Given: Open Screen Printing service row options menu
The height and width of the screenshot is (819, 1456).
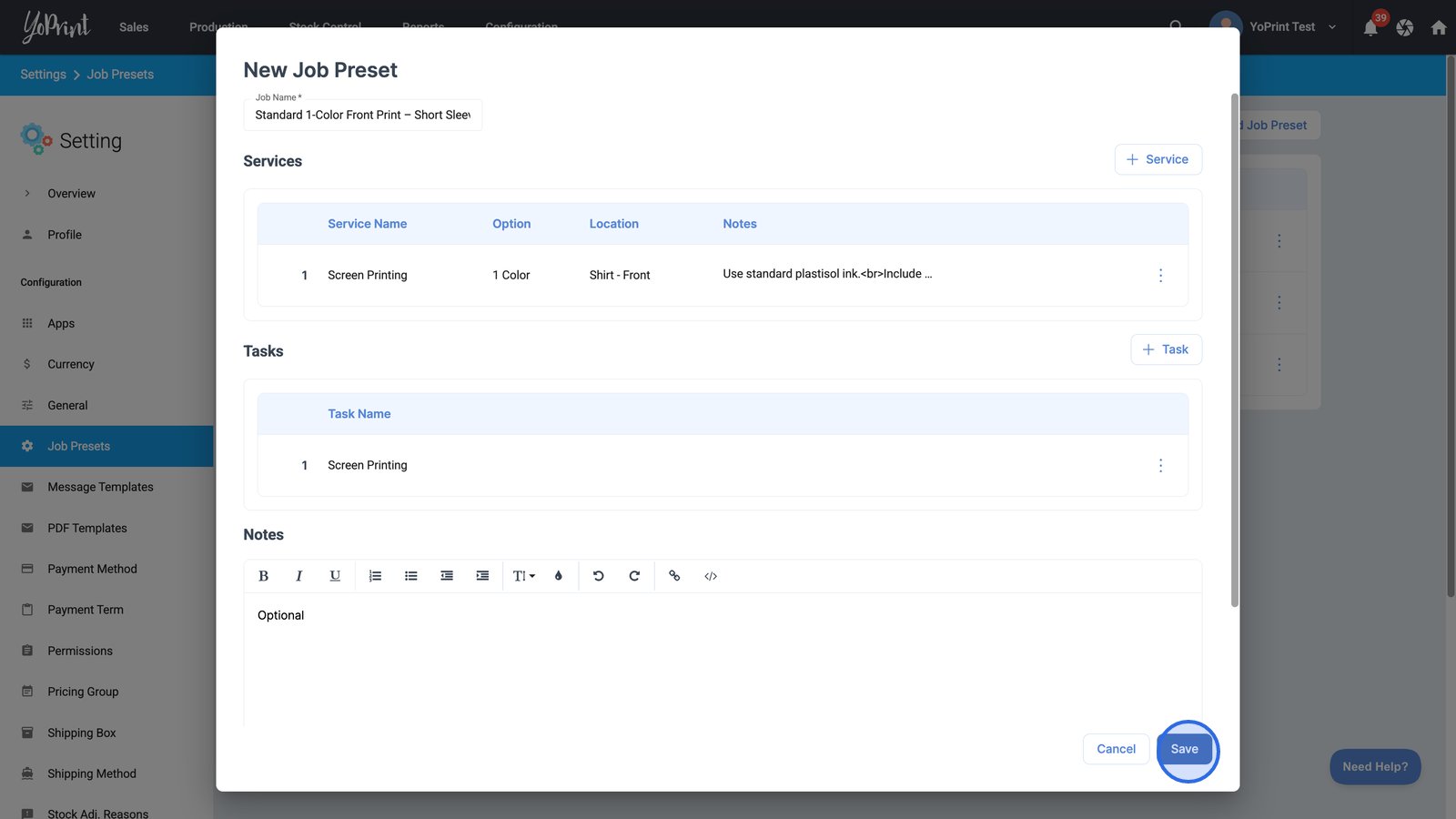Looking at the screenshot, I should coord(1160,275).
